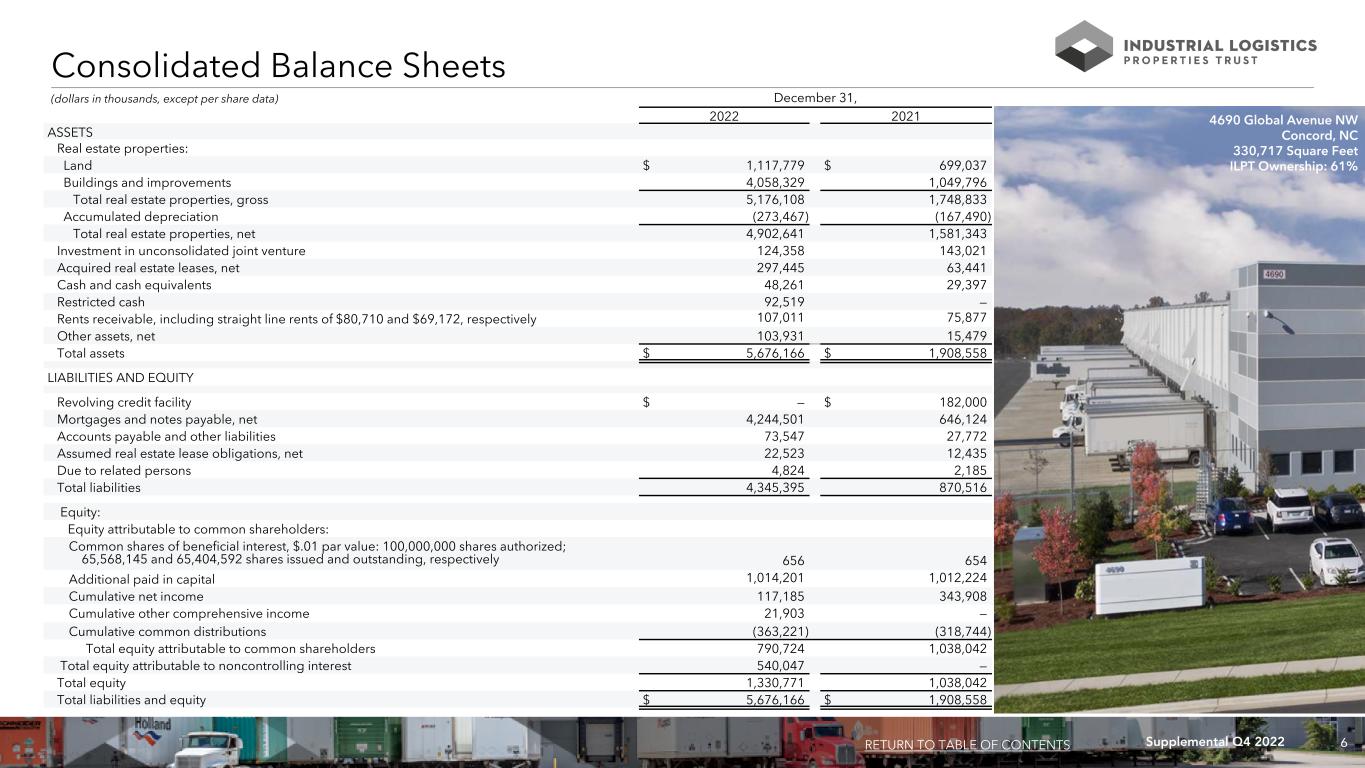Select the Revolving credit facility row label
This screenshot has width=1365, height=768.
125,402
